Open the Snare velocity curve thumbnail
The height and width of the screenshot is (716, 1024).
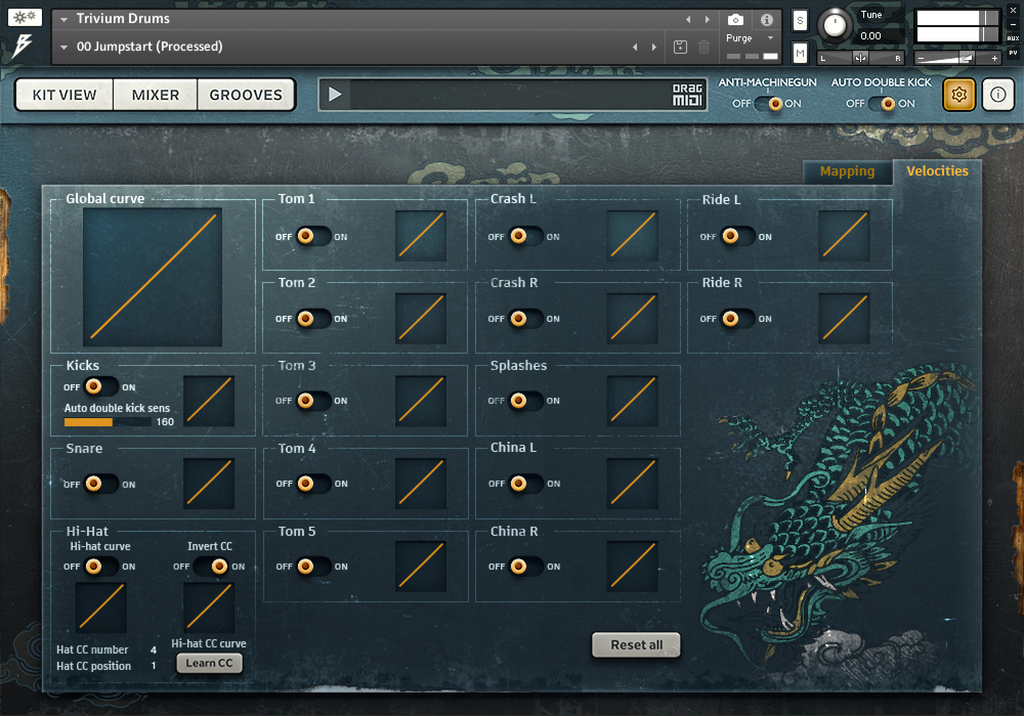[x=208, y=483]
